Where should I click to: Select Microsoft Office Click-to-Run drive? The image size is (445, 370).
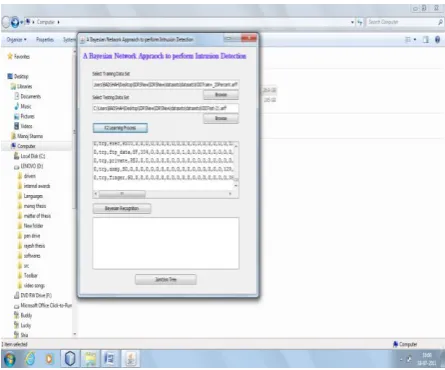click(43, 306)
